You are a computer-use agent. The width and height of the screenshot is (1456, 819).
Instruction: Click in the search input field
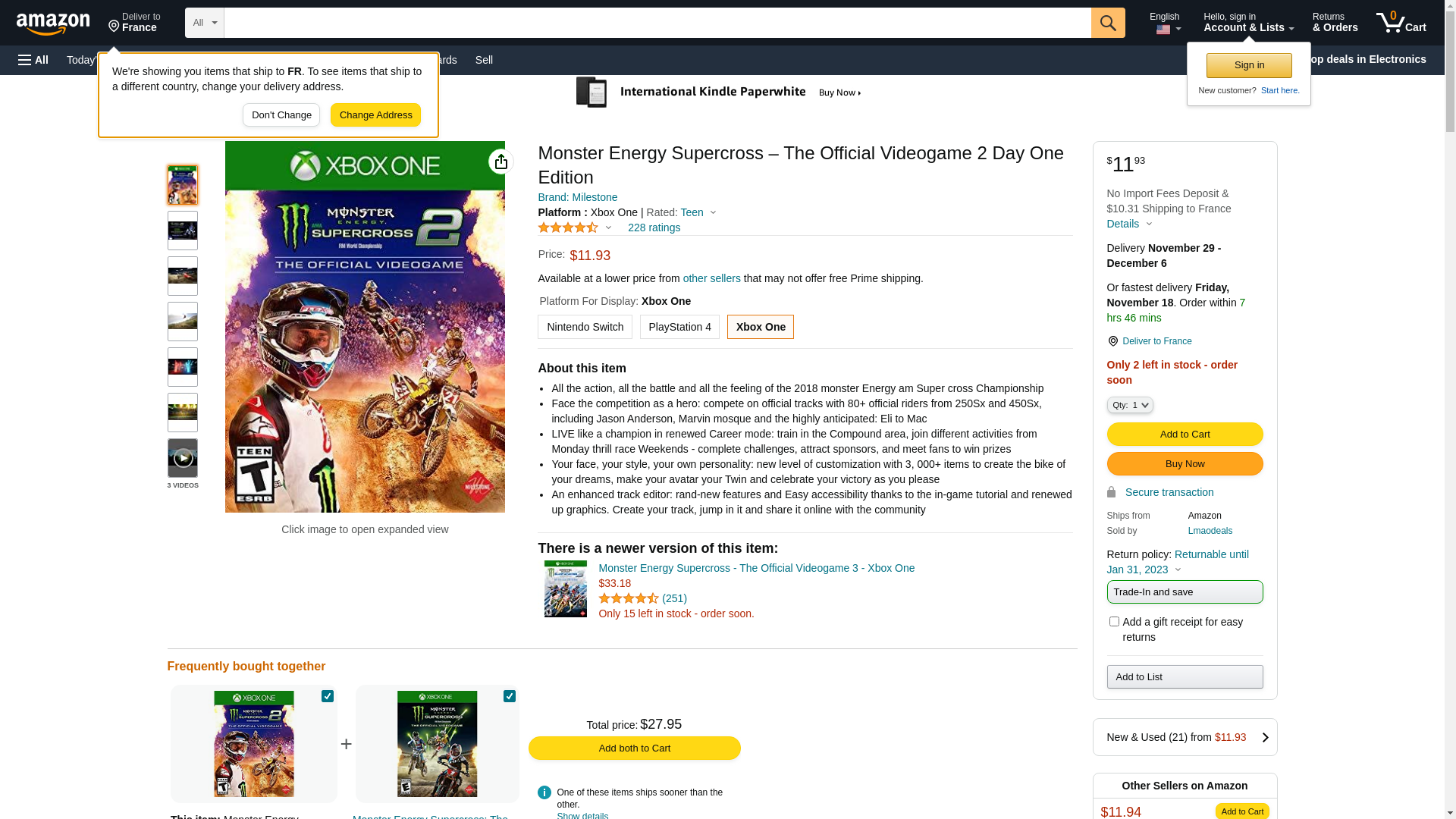[x=657, y=23]
